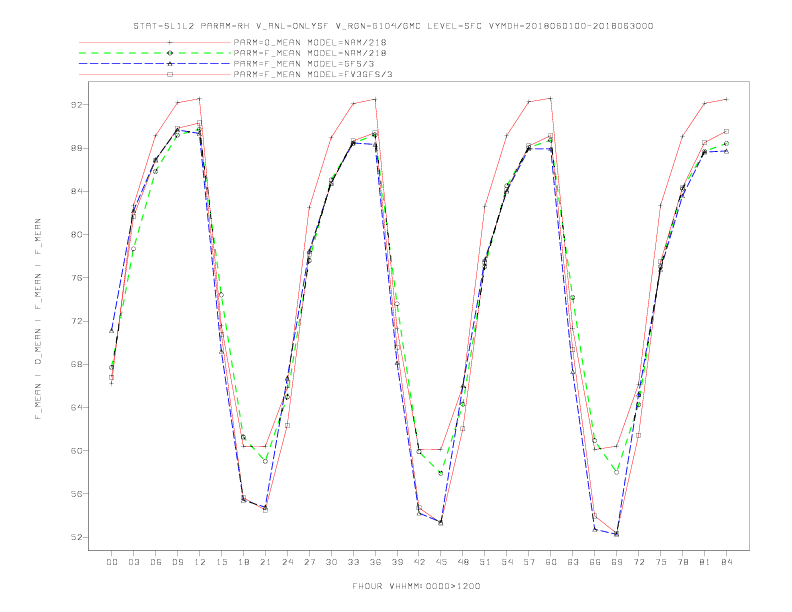Click the y-axis tick label 60
This screenshot has width=792, height=612.
point(76,450)
